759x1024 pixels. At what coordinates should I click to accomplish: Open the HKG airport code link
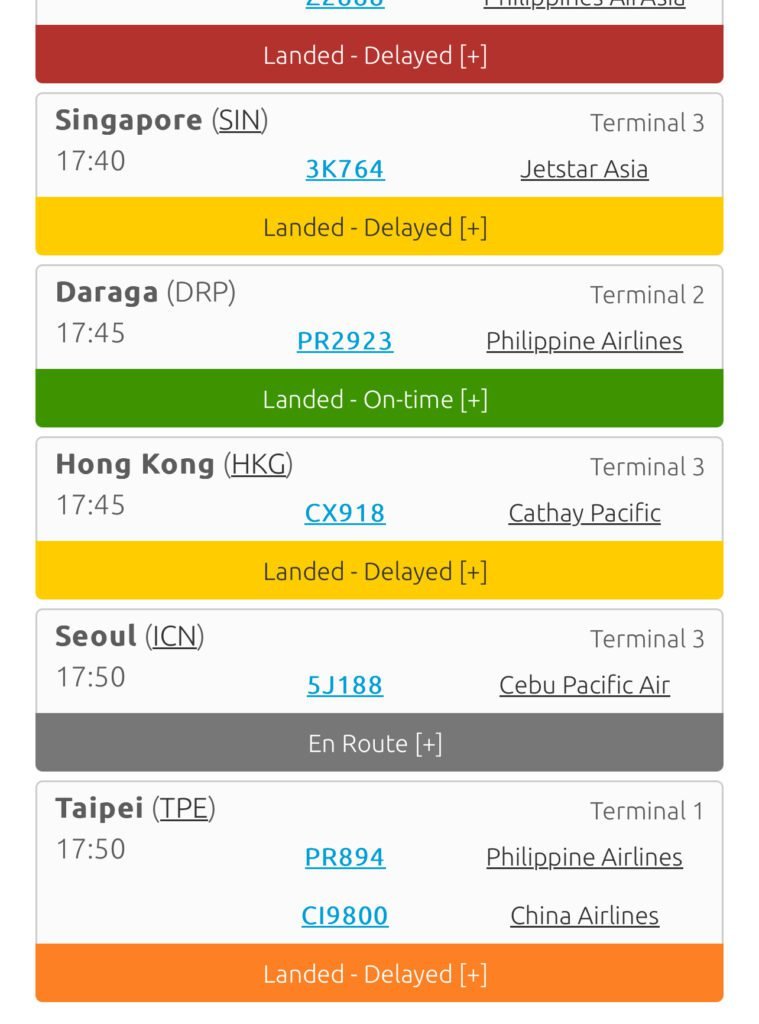click(x=259, y=465)
